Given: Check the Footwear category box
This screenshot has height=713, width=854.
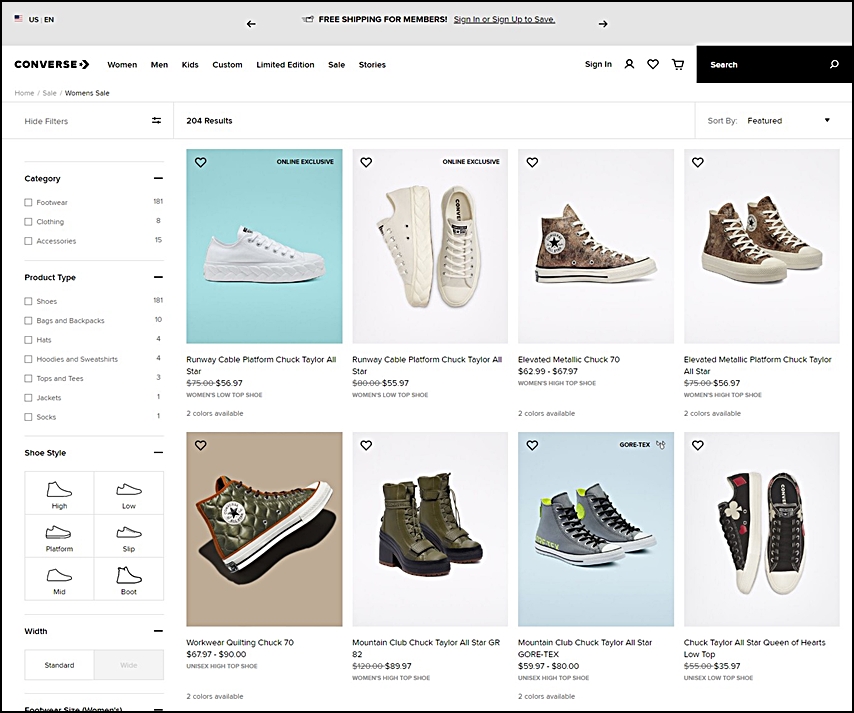Looking at the screenshot, I should (28, 202).
